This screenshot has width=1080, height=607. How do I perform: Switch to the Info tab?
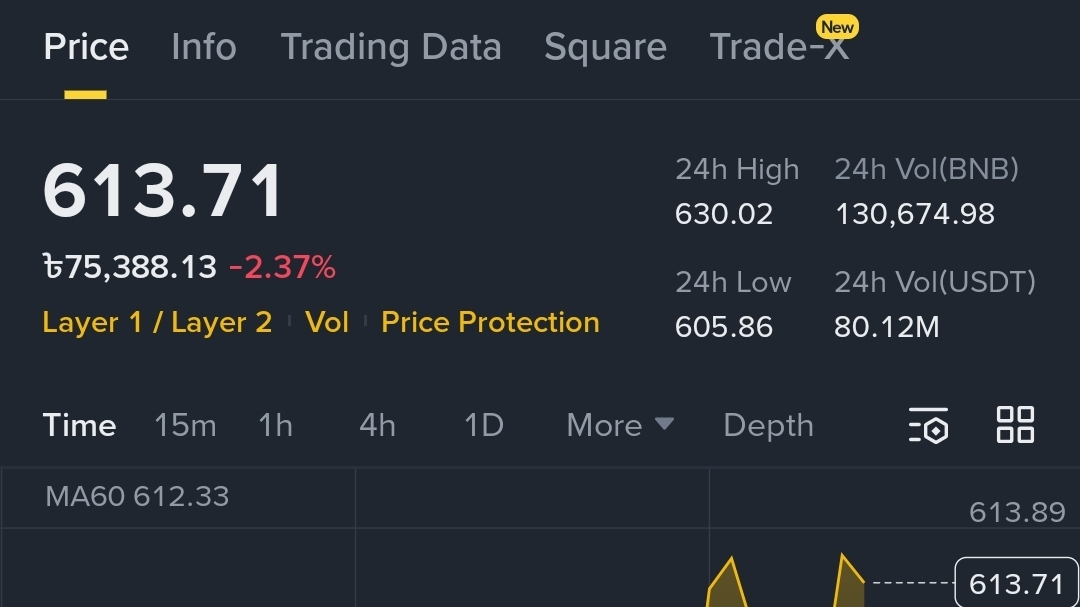204,47
